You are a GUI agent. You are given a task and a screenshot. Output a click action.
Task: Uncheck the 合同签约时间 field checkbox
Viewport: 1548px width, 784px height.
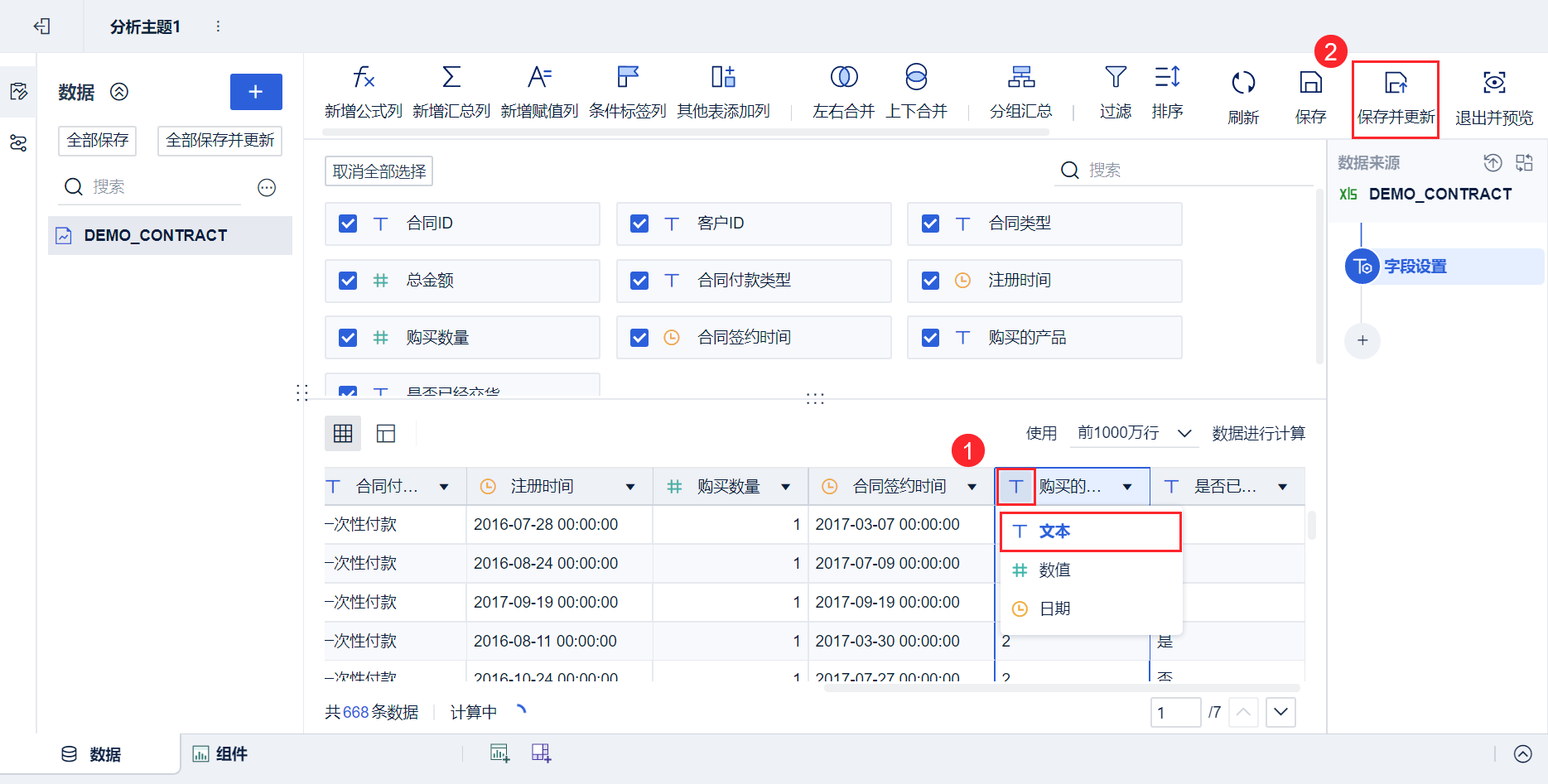click(639, 338)
